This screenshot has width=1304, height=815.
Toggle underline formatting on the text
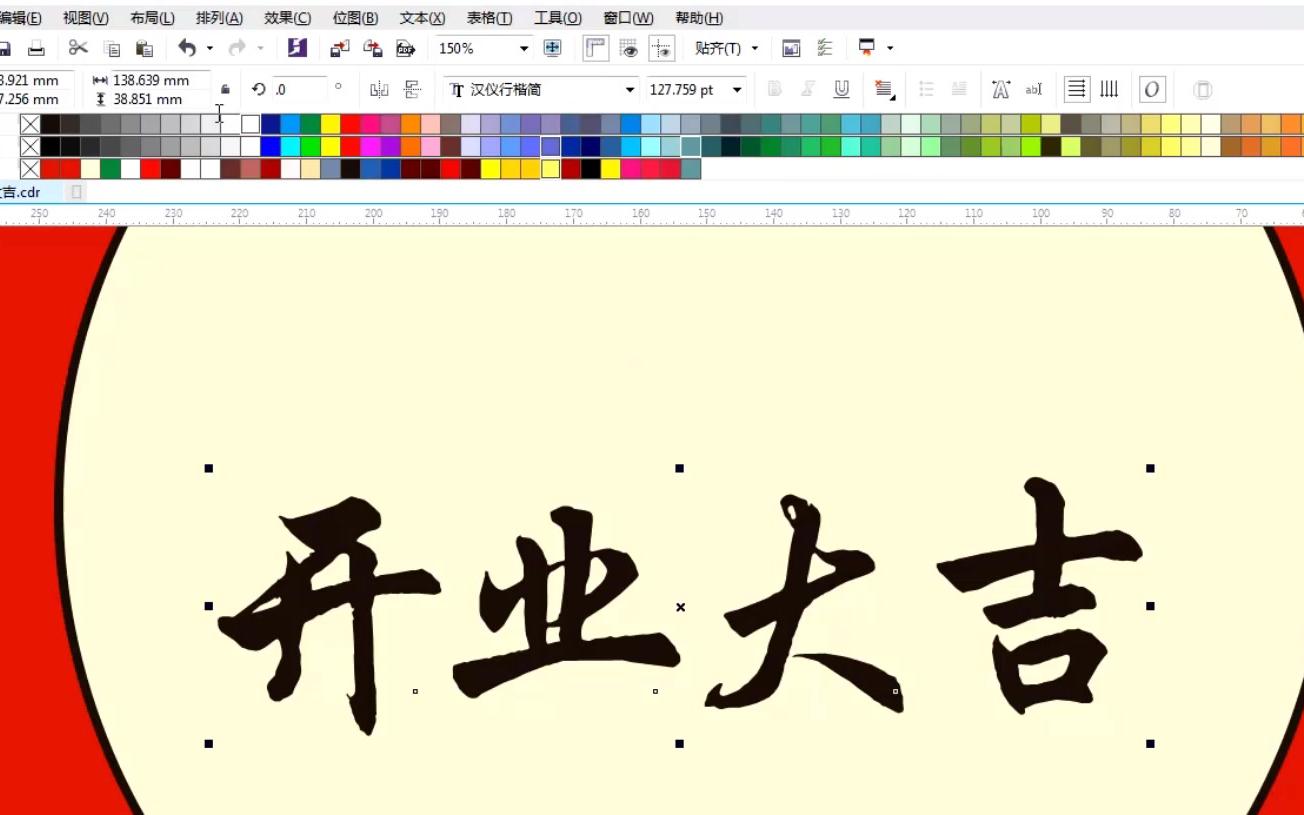(x=841, y=89)
